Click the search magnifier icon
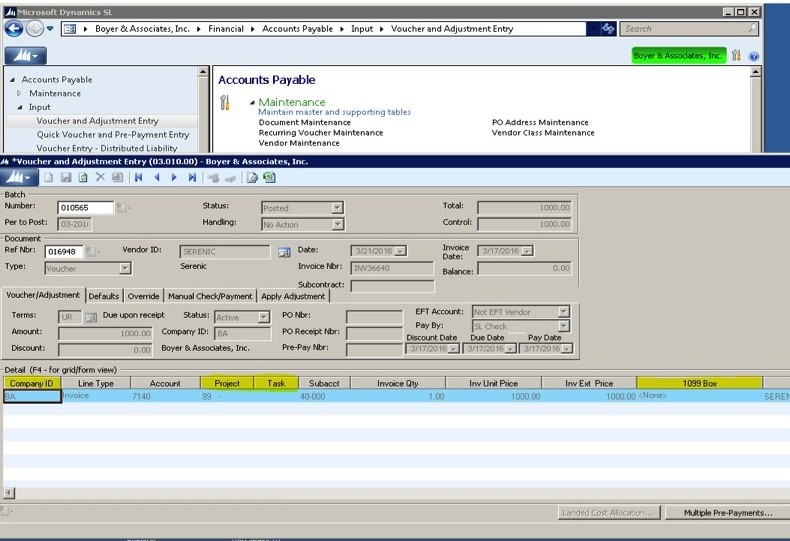Screen dimensions: 790x541 click(x=752, y=29)
